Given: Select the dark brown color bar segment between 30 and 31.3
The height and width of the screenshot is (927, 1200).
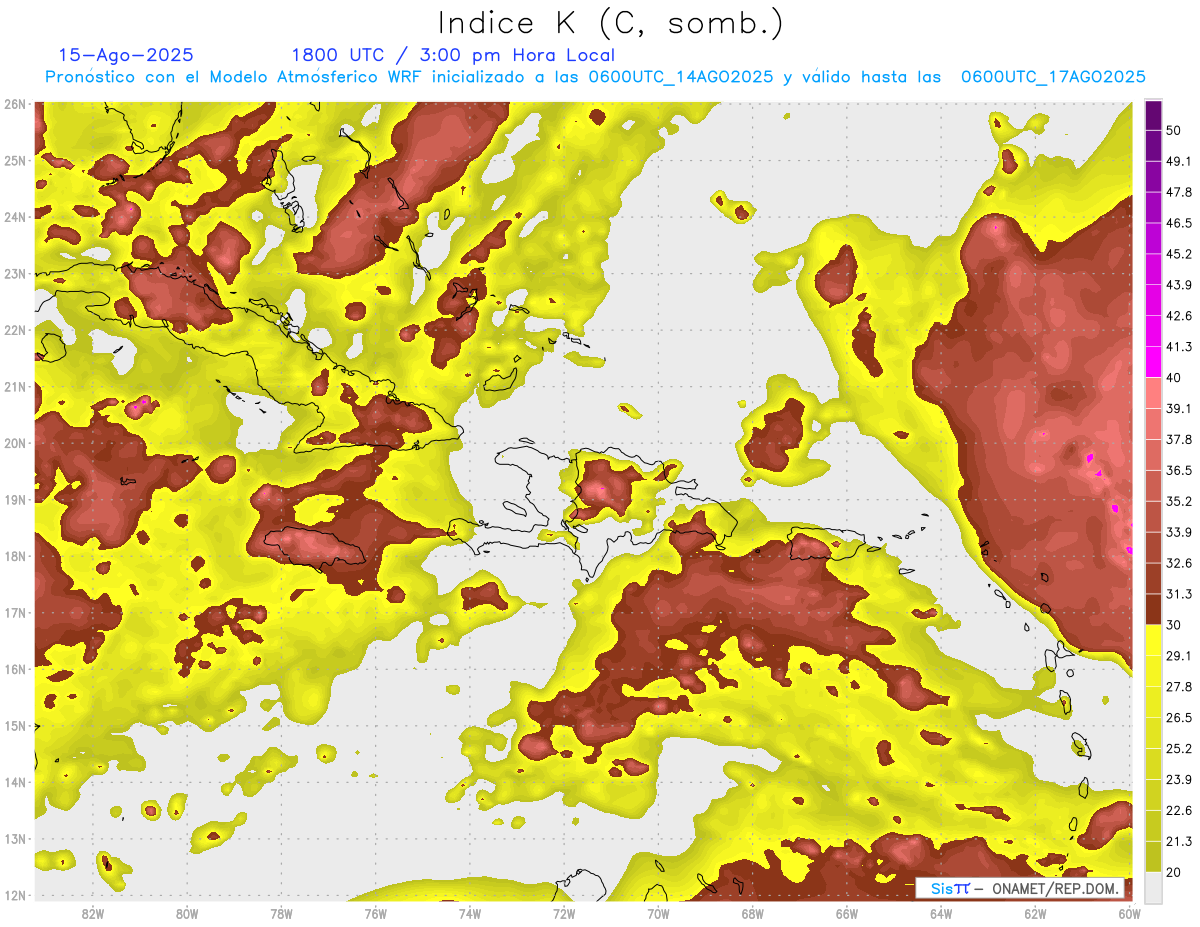Looking at the screenshot, I should click(x=1153, y=609).
